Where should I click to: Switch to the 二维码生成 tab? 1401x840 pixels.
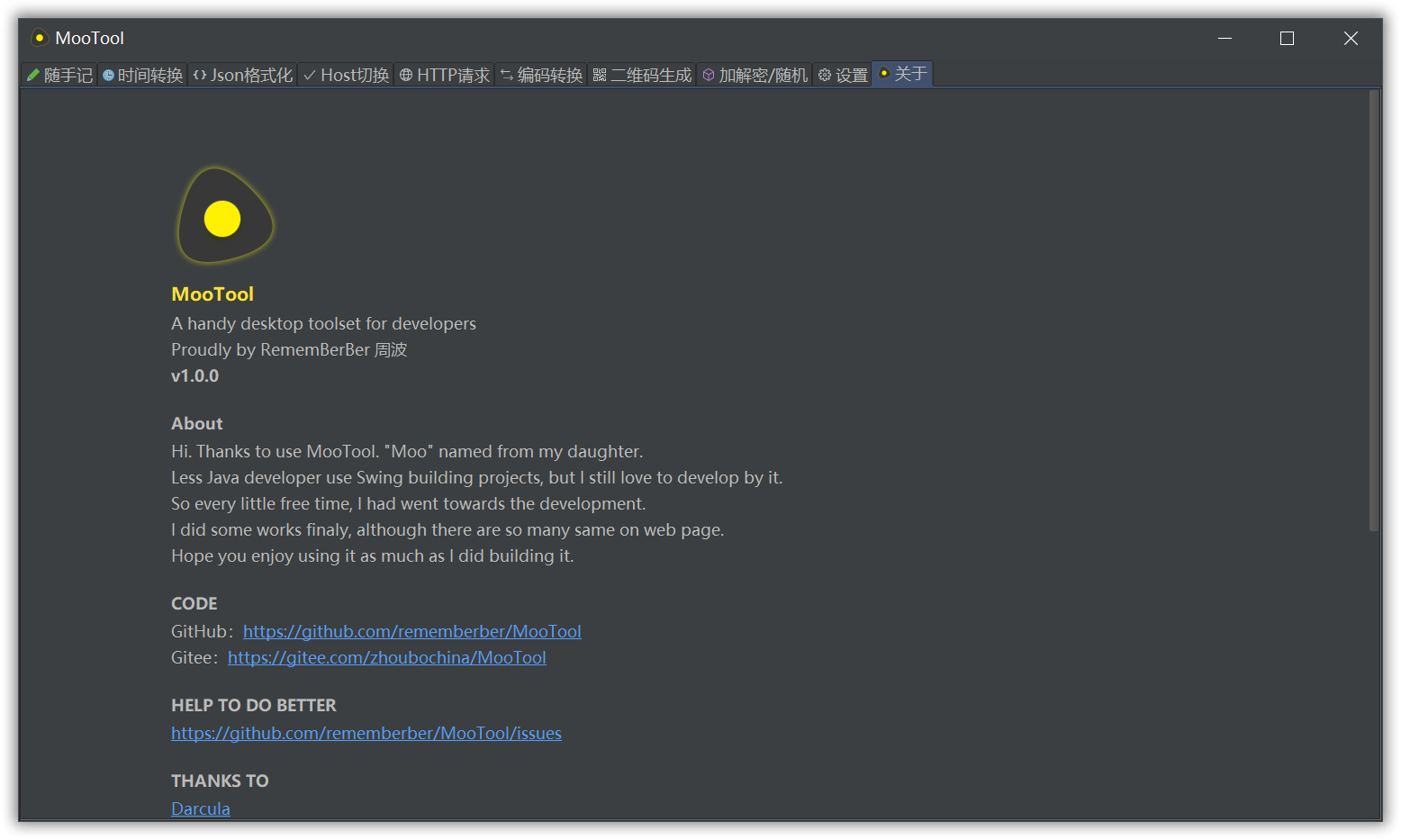point(642,75)
